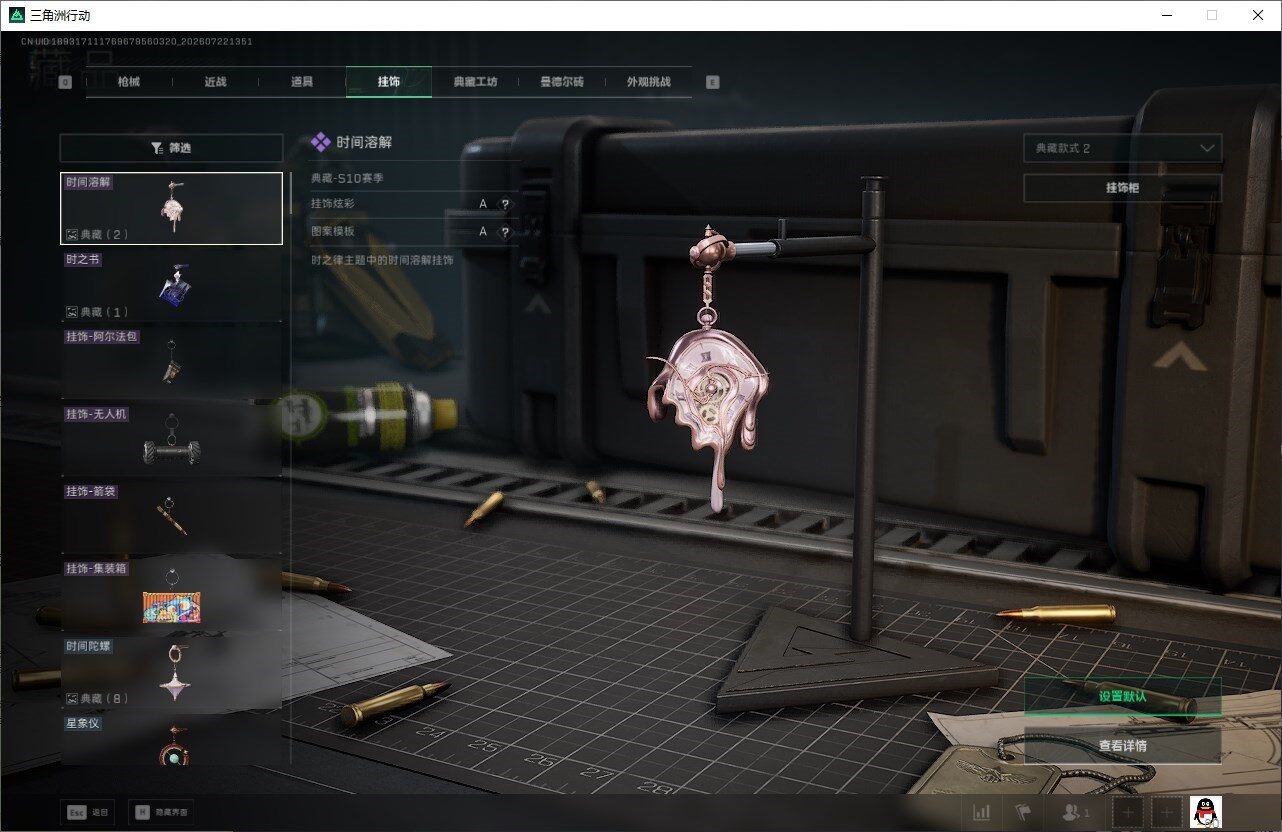Select the 时之书 charm thumbnail
Screen dimensions: 1282x832
171,285
